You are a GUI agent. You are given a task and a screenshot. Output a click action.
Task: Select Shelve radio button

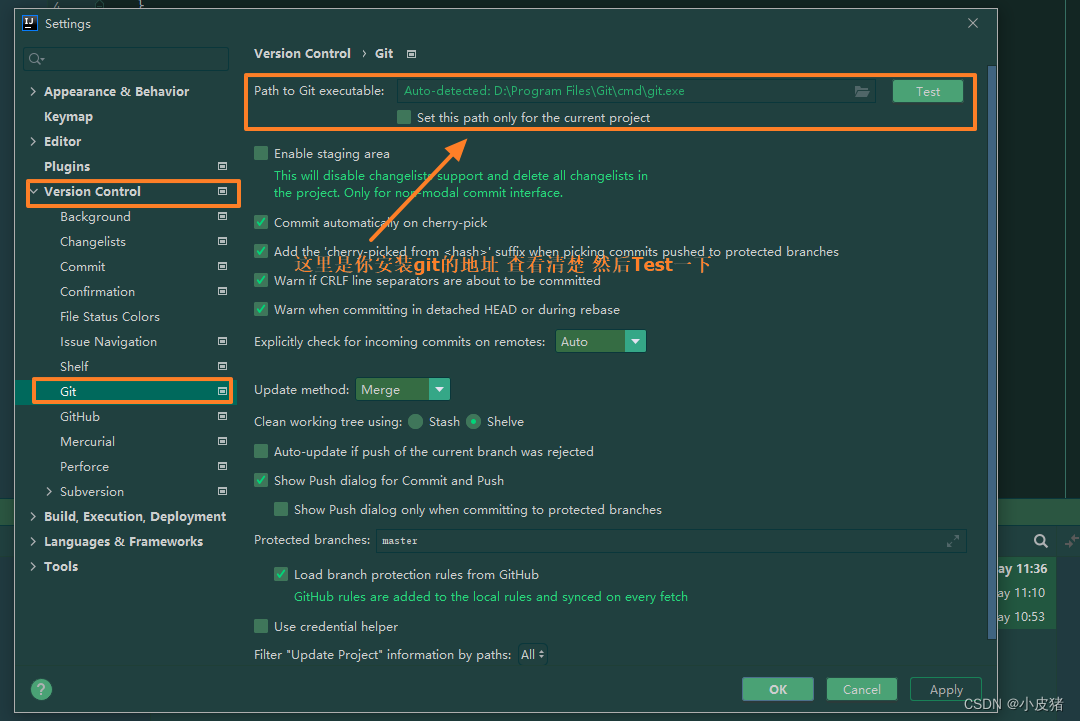click(x=473, y=421)
